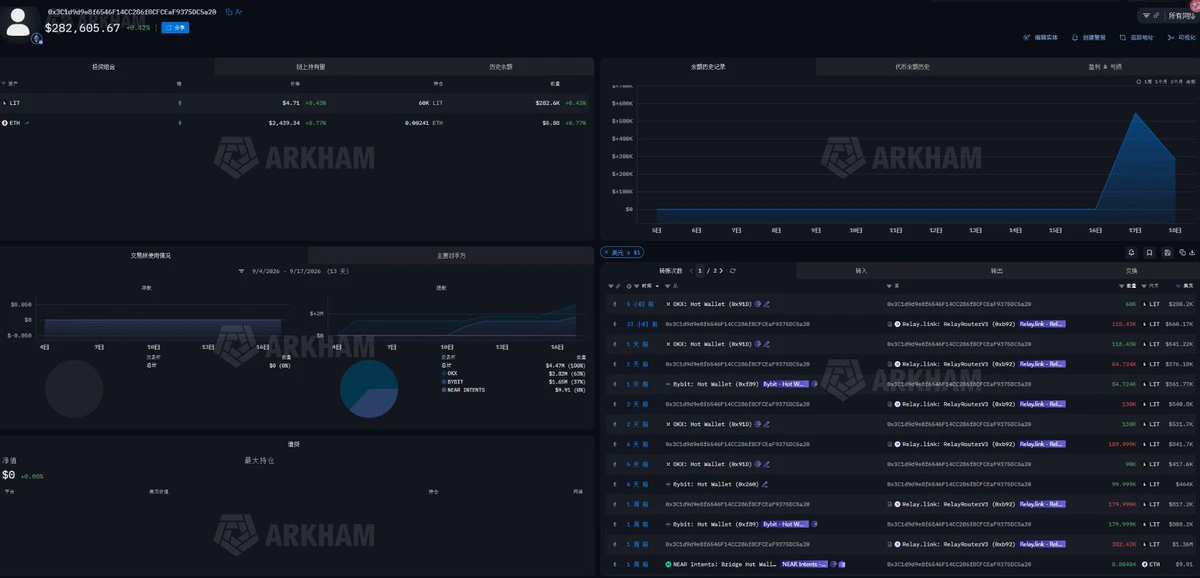Download transfers with the download icon

click(x=1192, y=252)
